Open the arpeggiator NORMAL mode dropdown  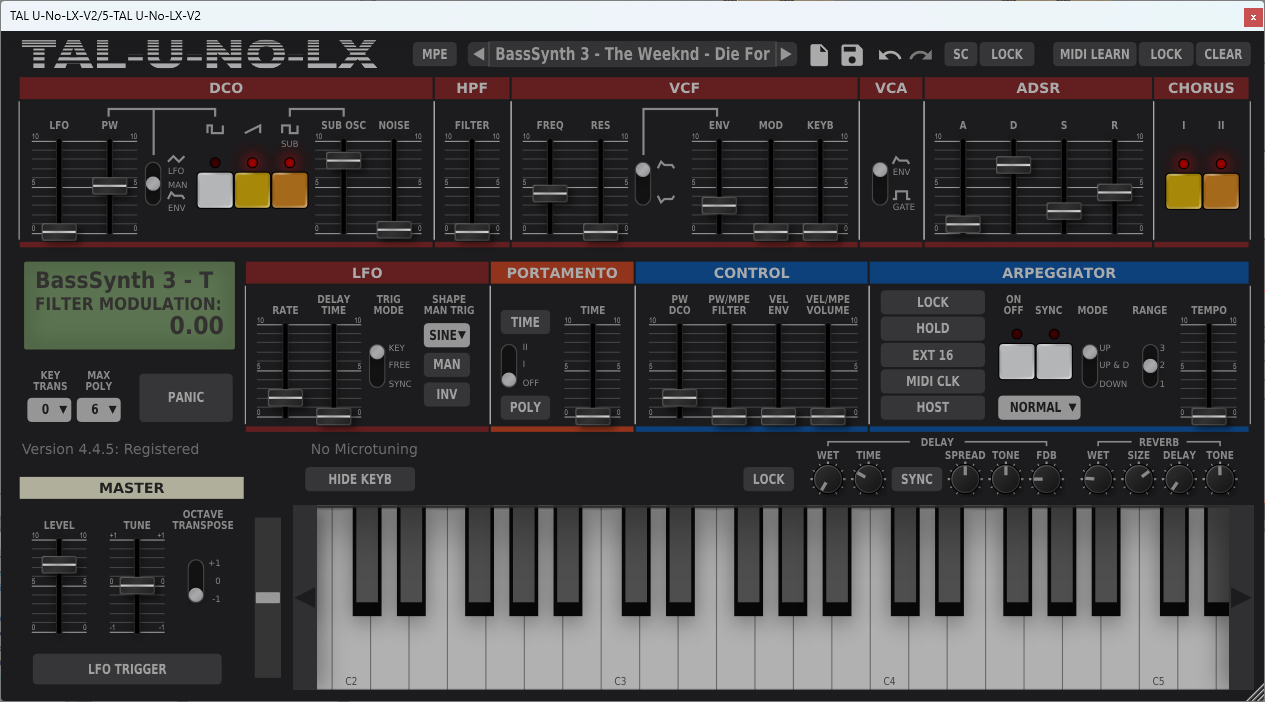1039,407
